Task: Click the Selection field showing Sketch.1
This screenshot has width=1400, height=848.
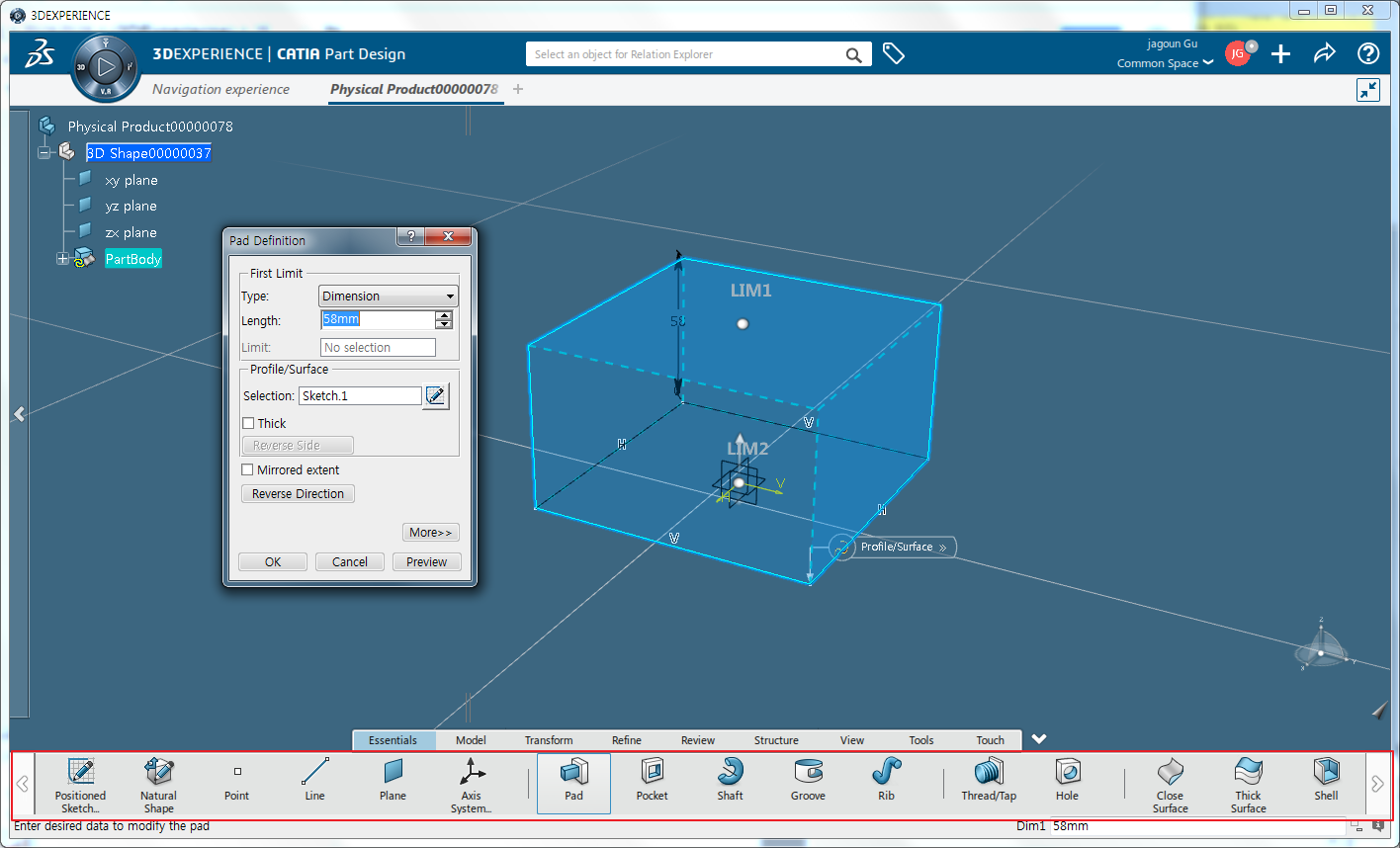Action: pos(360,395)
